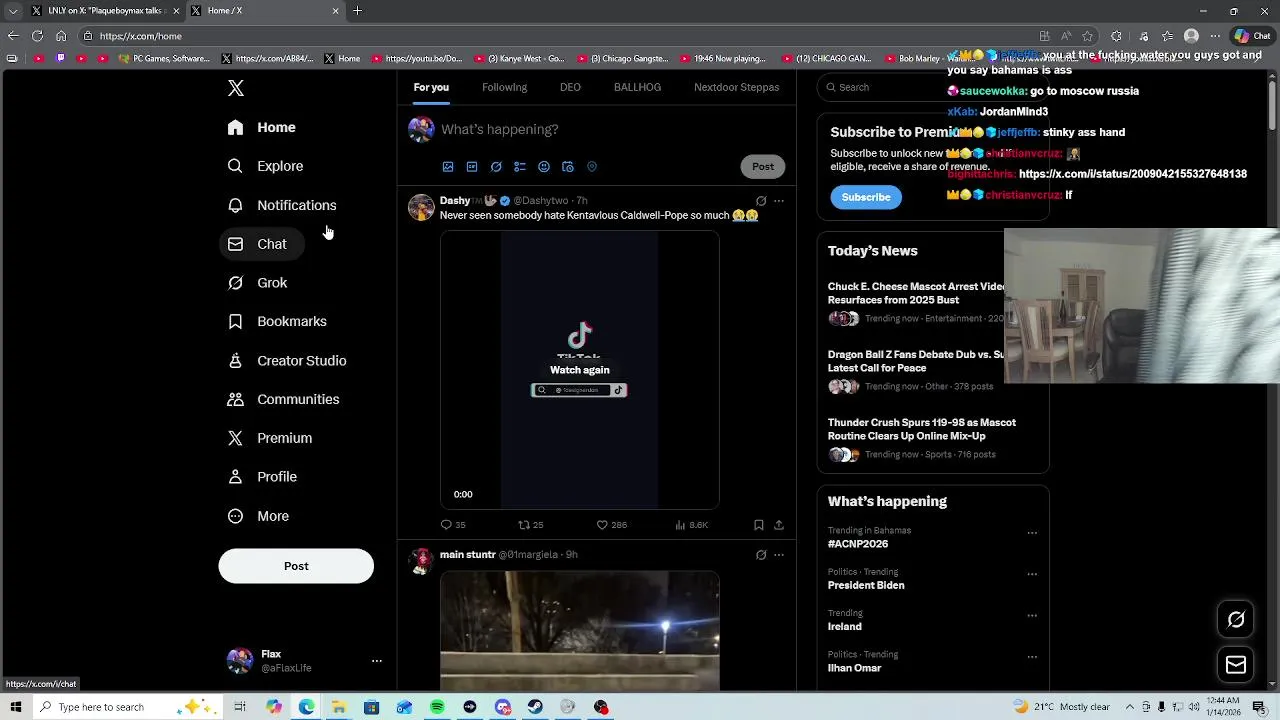1280x720 pixels.
Task: Open more options on main stuntr's post
Action: [779, 555]
